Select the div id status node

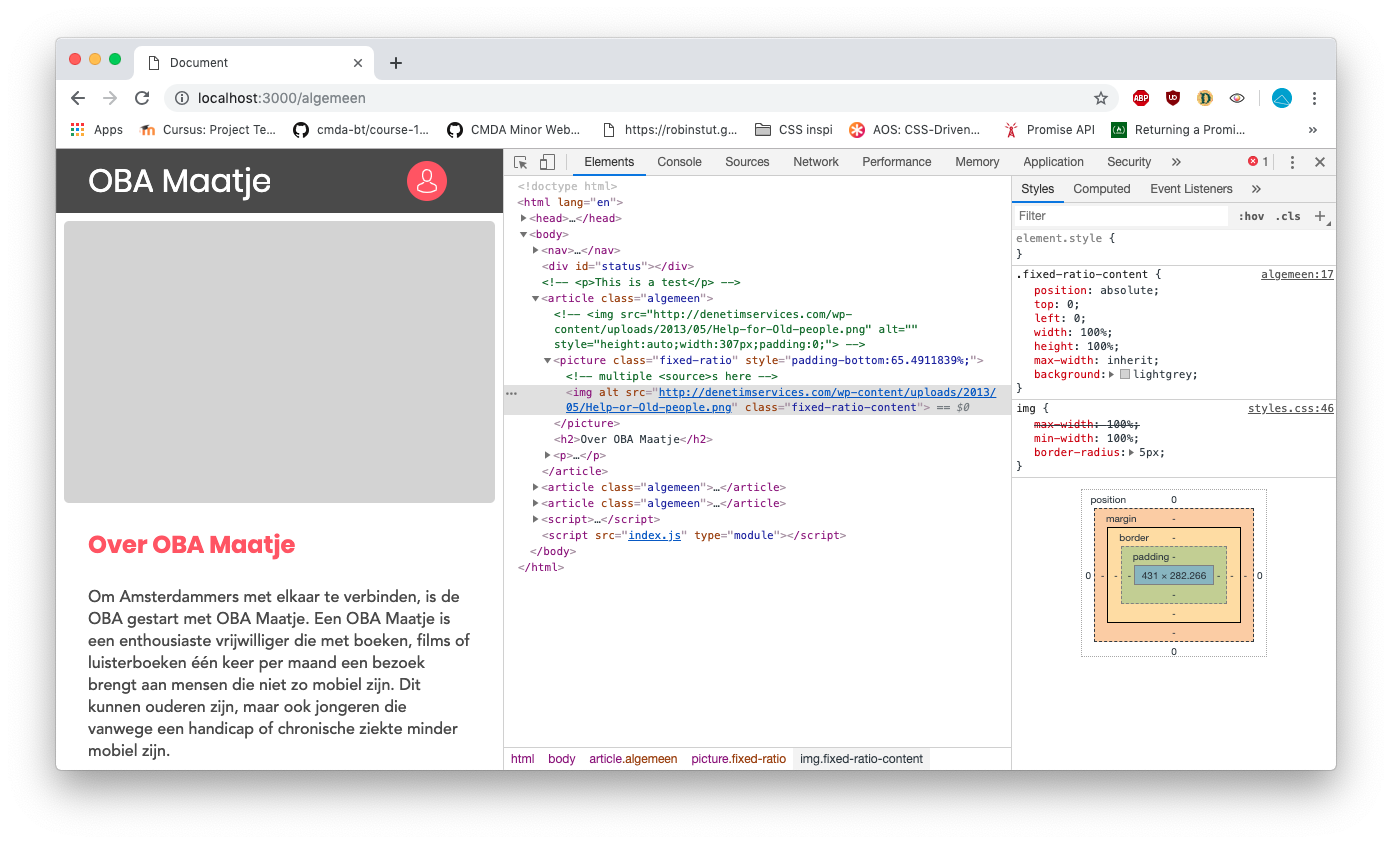617,266
